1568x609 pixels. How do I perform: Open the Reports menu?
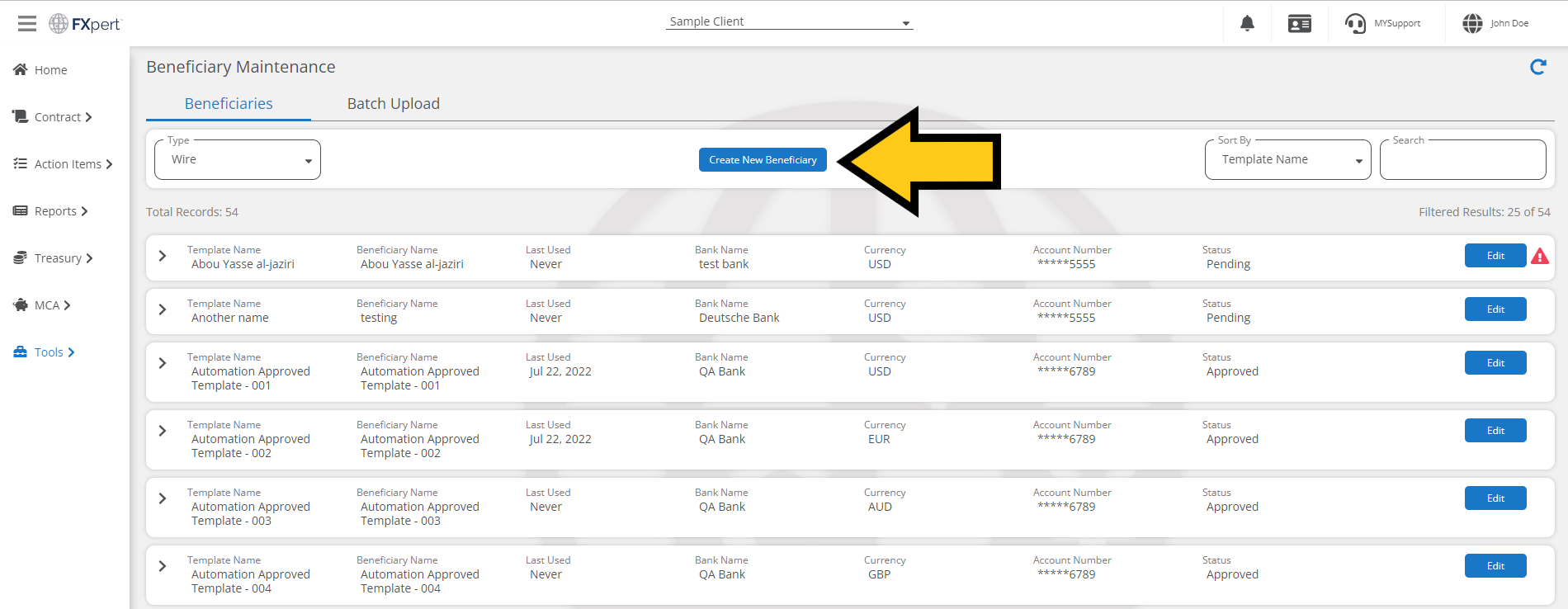pyautogui.click(x=61, y=211)
